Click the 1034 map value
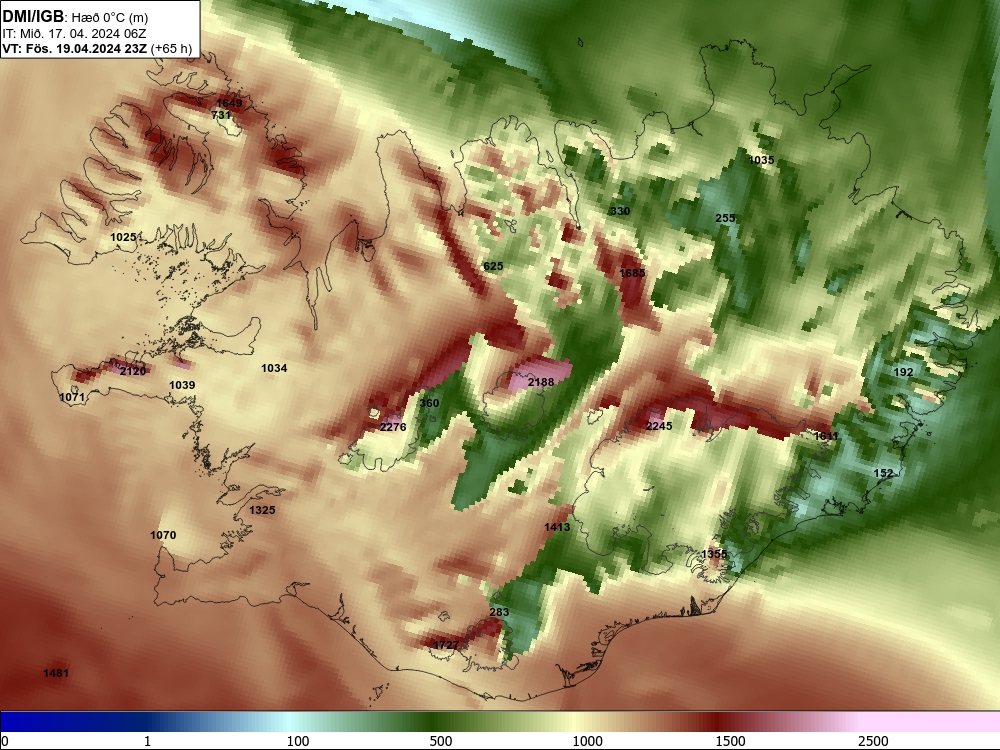This screenshot has height=750, width=1000. pos(274,368)
